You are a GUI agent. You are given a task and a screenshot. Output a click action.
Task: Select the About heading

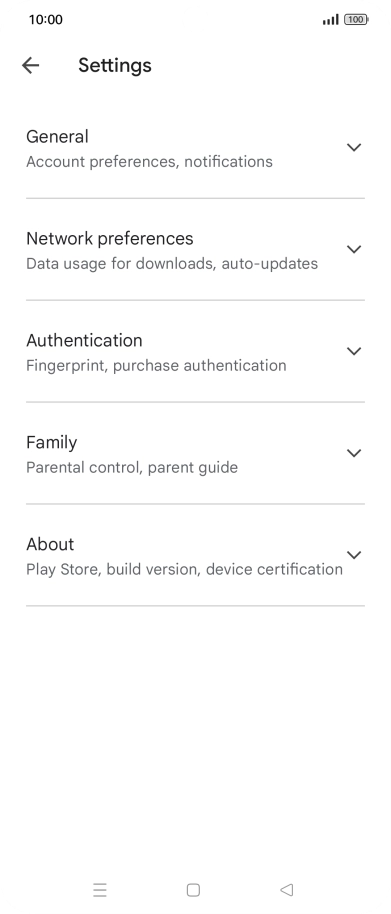click(50, 544)
